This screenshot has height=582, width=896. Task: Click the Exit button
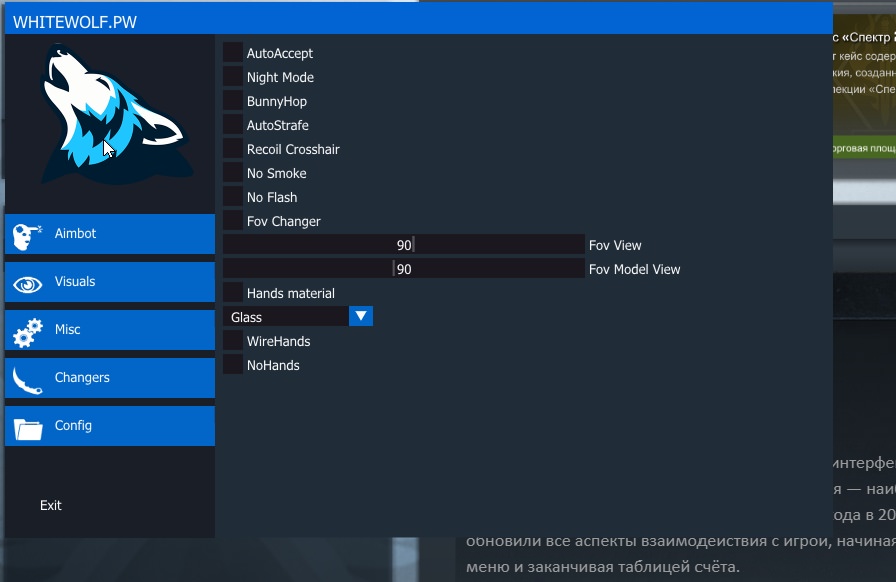pyautogui.click(x=50, y=505)
